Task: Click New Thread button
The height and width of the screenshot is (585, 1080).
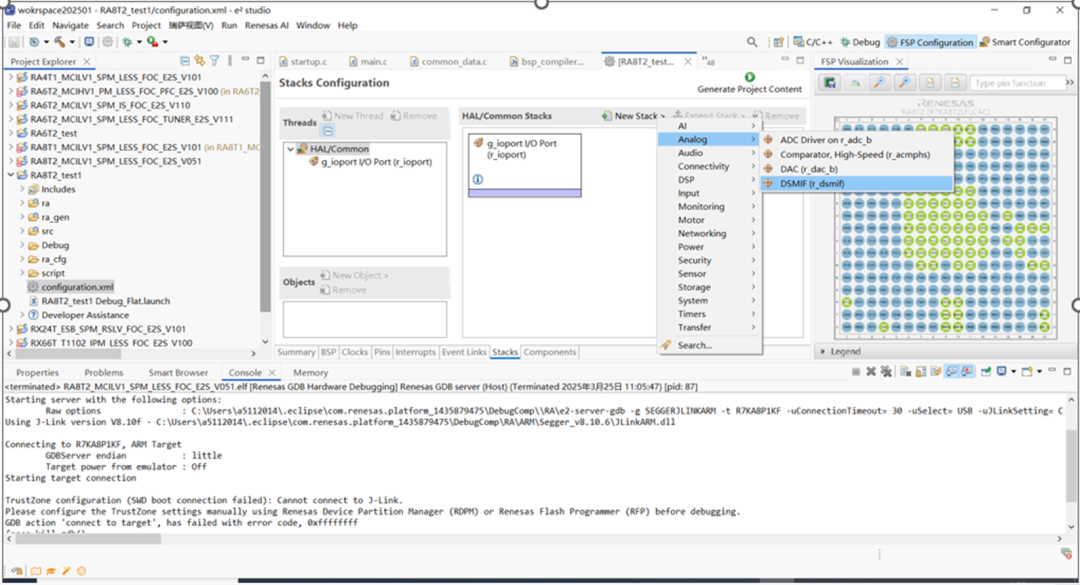Action: 352,116
